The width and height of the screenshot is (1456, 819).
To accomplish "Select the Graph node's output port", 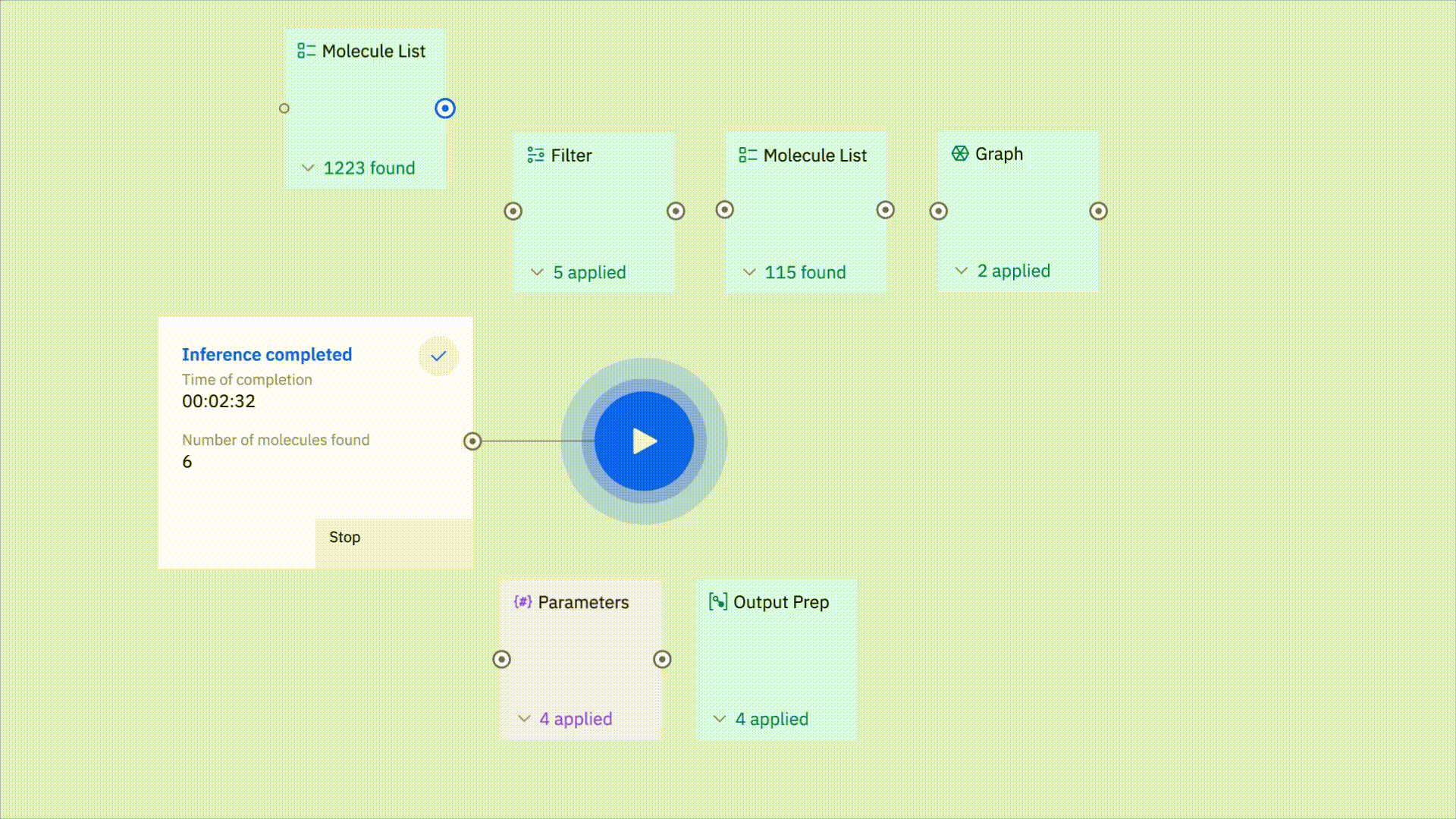I will tap(1098, 212).
